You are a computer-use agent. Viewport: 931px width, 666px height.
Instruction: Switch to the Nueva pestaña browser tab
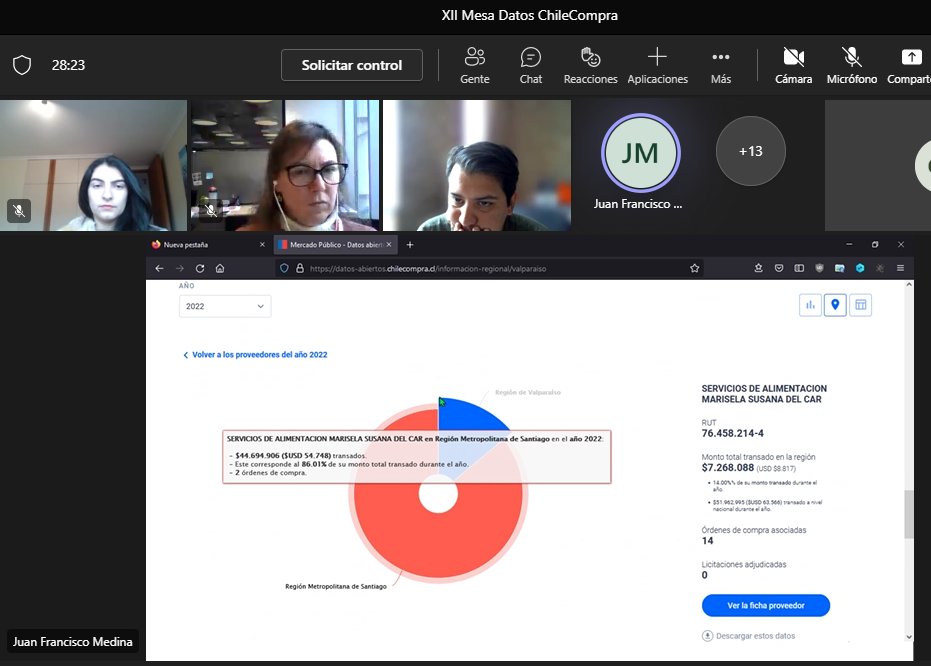(x=202, y=245)
